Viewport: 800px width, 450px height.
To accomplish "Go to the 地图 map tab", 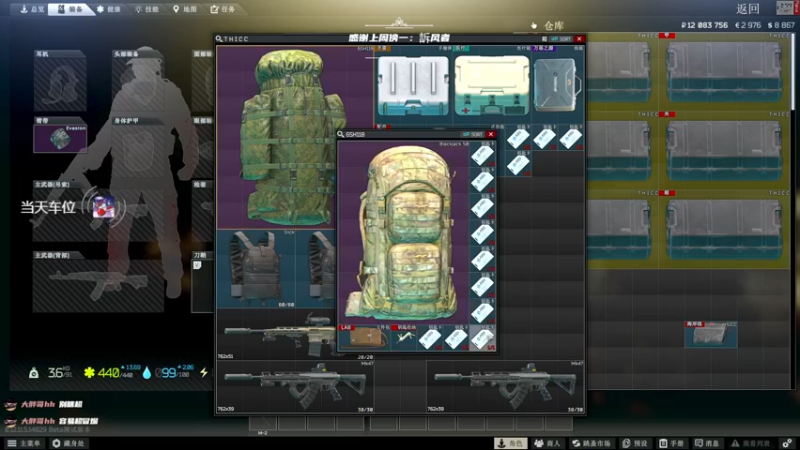I will (x=185, y=9).
